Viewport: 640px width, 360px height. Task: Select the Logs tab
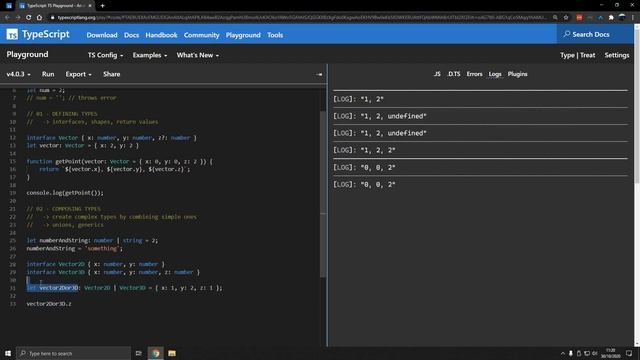495,74
